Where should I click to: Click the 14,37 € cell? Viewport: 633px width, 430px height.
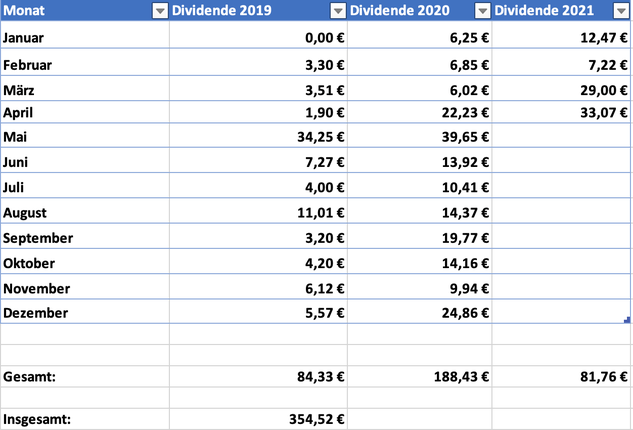(420, 211)
